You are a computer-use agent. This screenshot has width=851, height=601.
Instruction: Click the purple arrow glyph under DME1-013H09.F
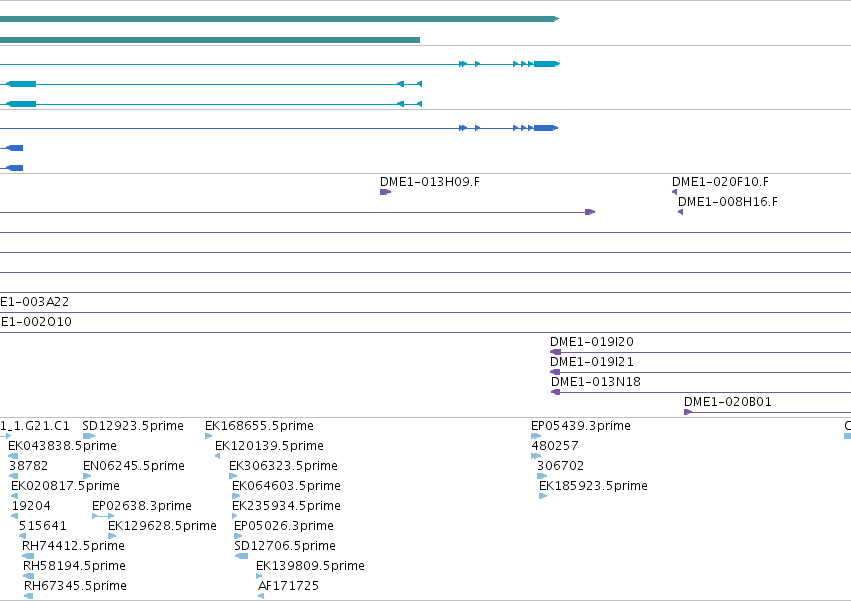point(385,192)
